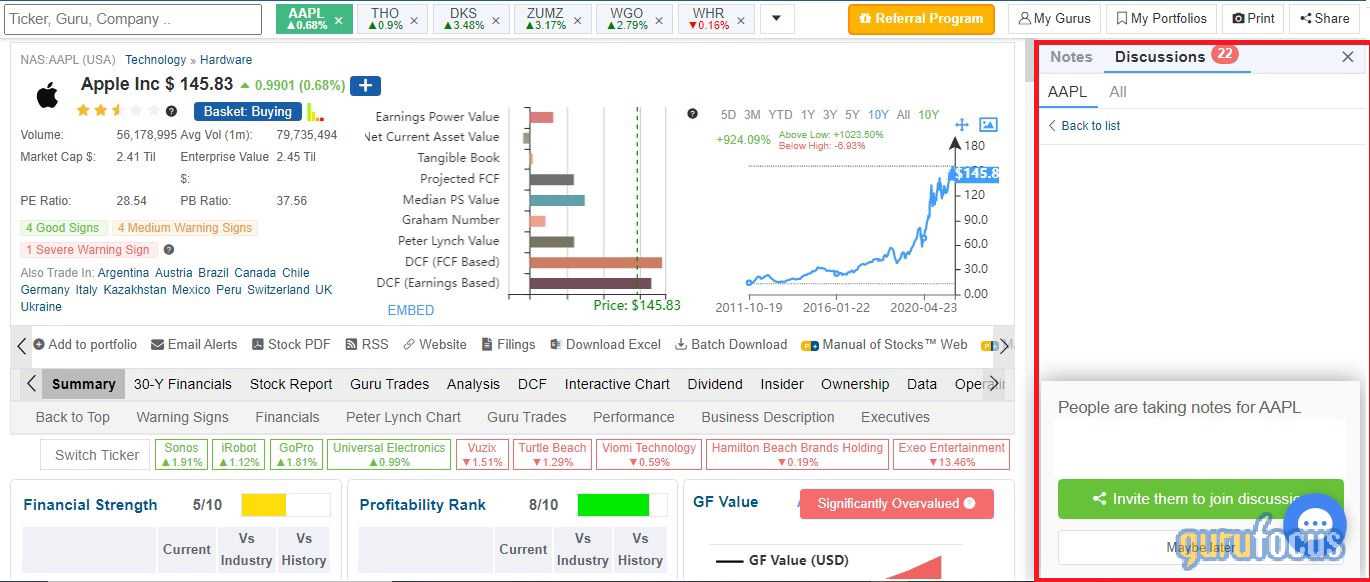Open Batch Download
Viewport: 1370px width, 582px height.
point(730,344)
